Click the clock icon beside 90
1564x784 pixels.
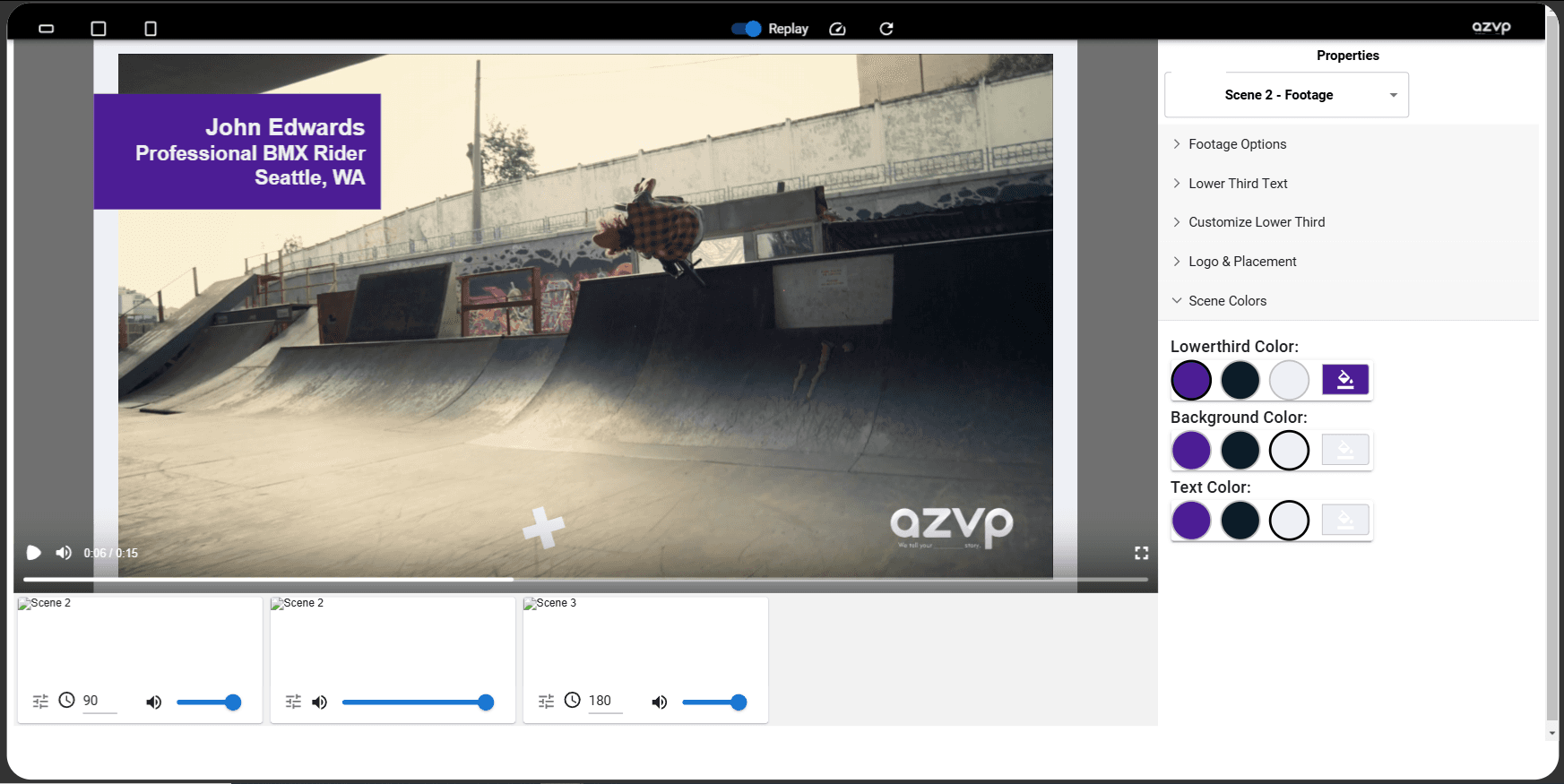point(67,701)
